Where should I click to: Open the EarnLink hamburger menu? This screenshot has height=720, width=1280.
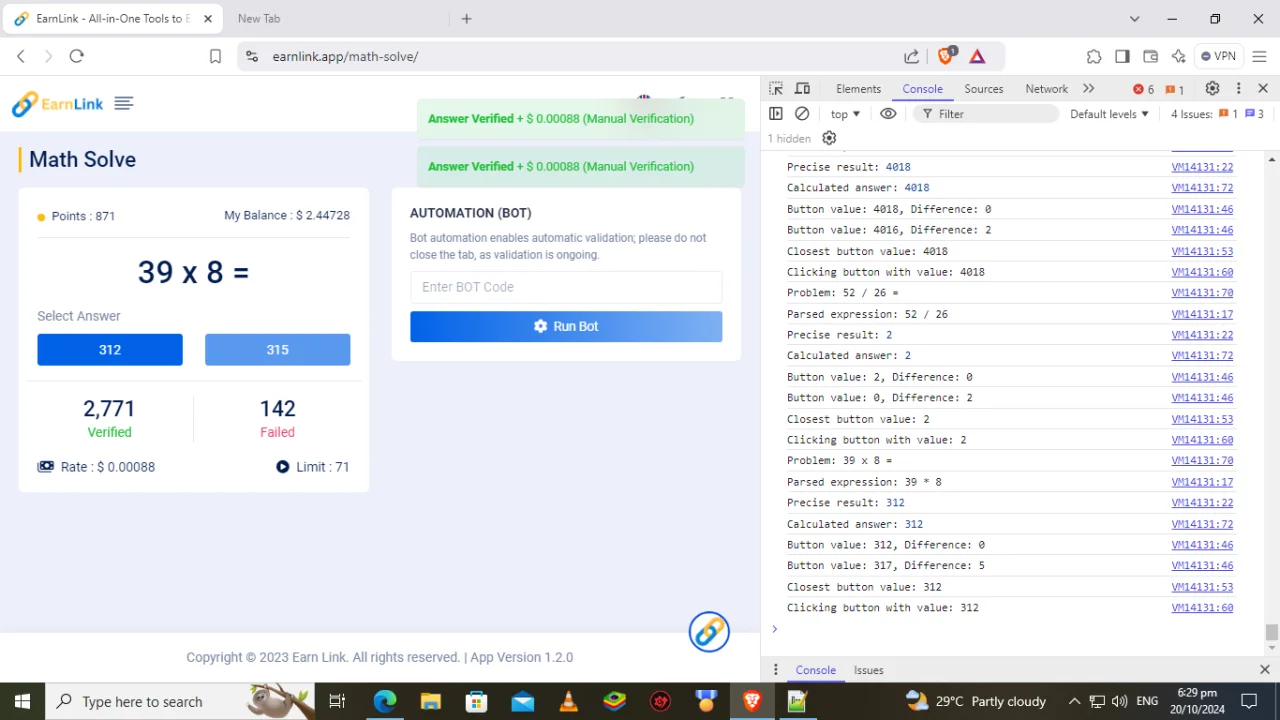point(124,103)
